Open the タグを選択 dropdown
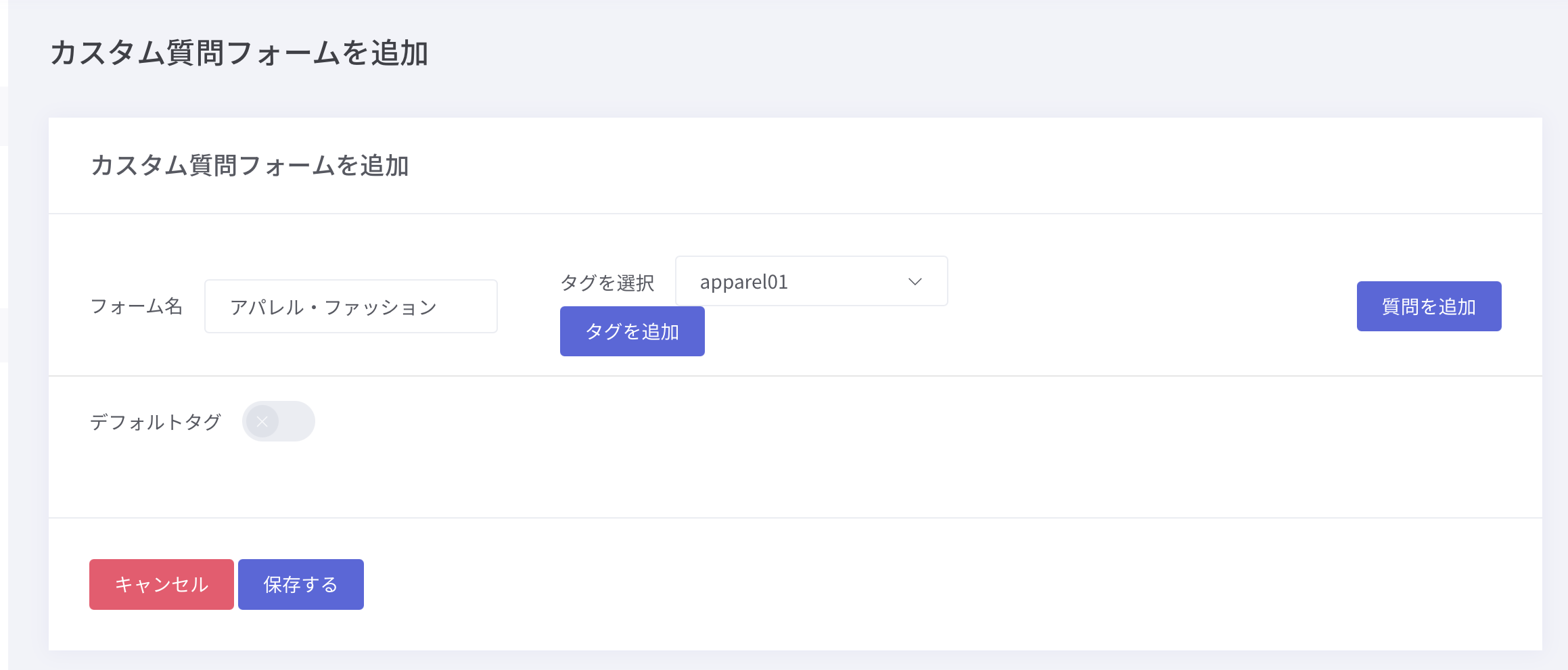The height and width of the screenshot is (670, 1568). click(811, 281)
